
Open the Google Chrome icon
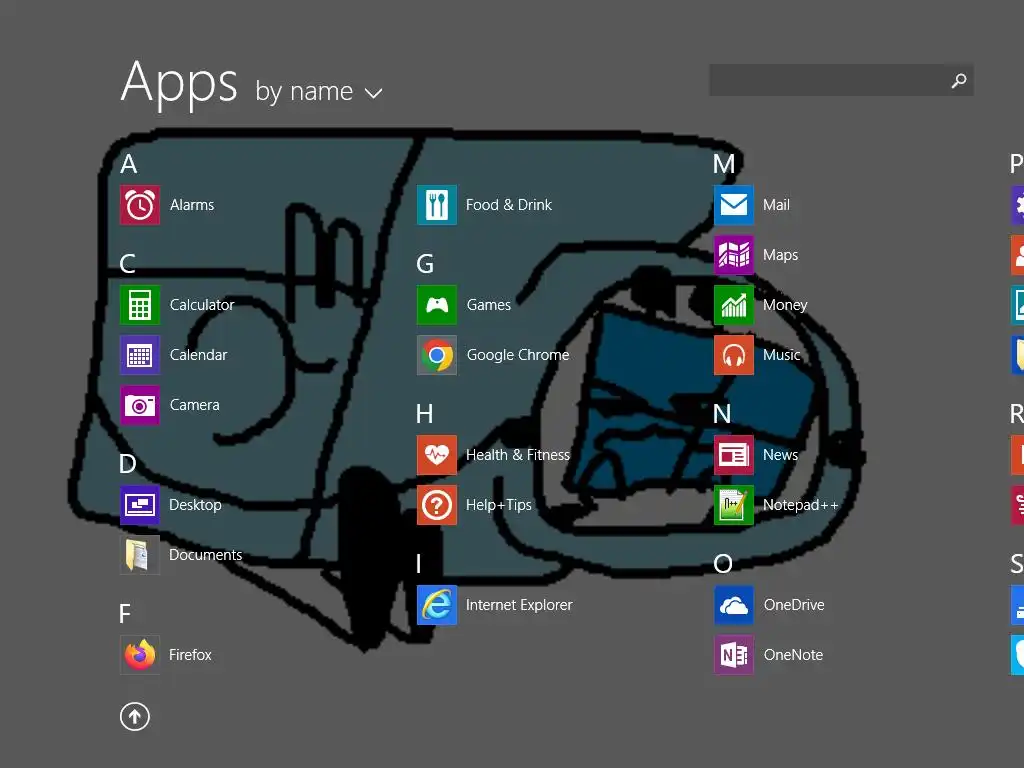click(x=437, y=355)
